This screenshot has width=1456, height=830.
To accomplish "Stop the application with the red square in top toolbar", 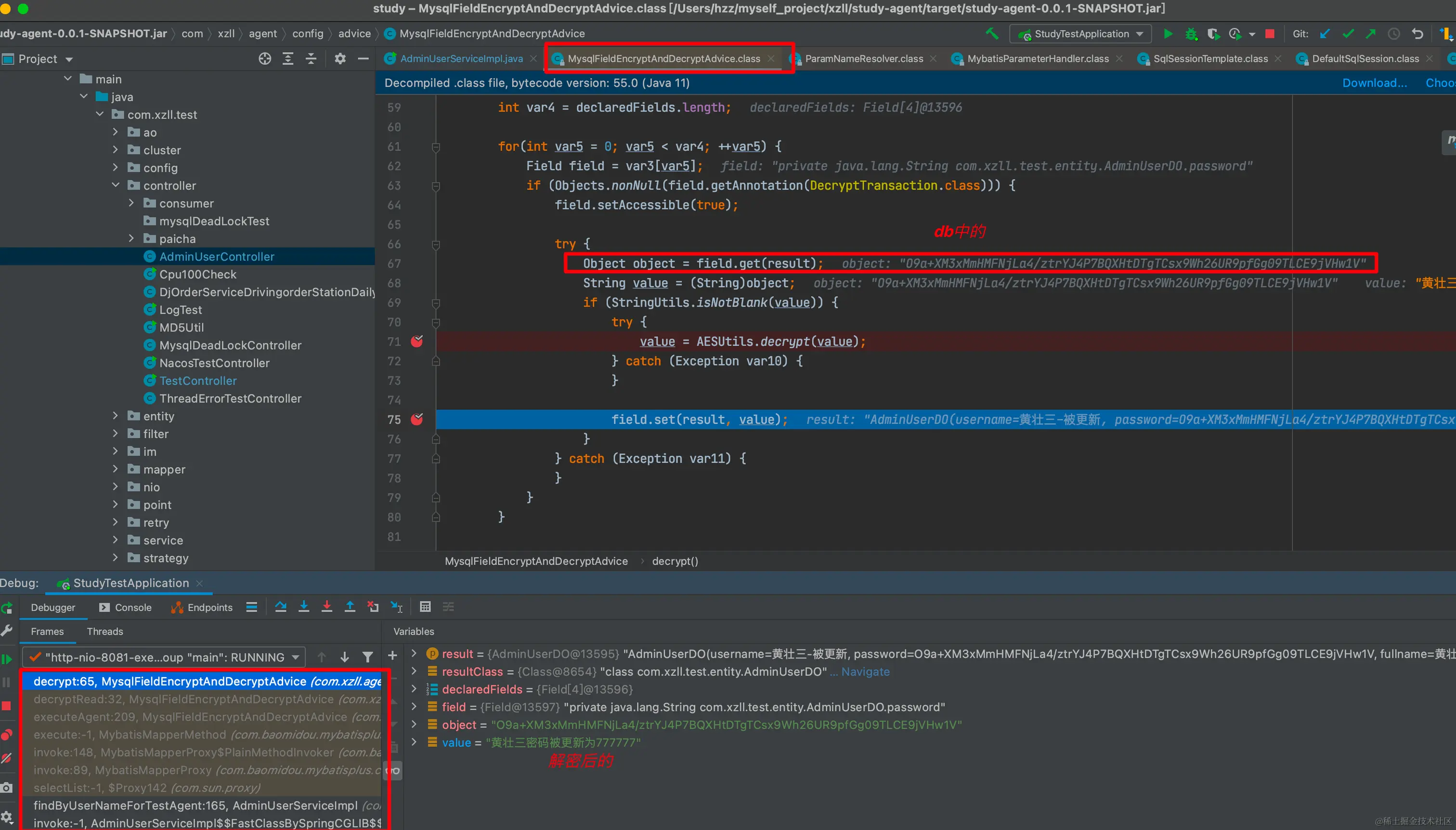I will (1270, 34).
